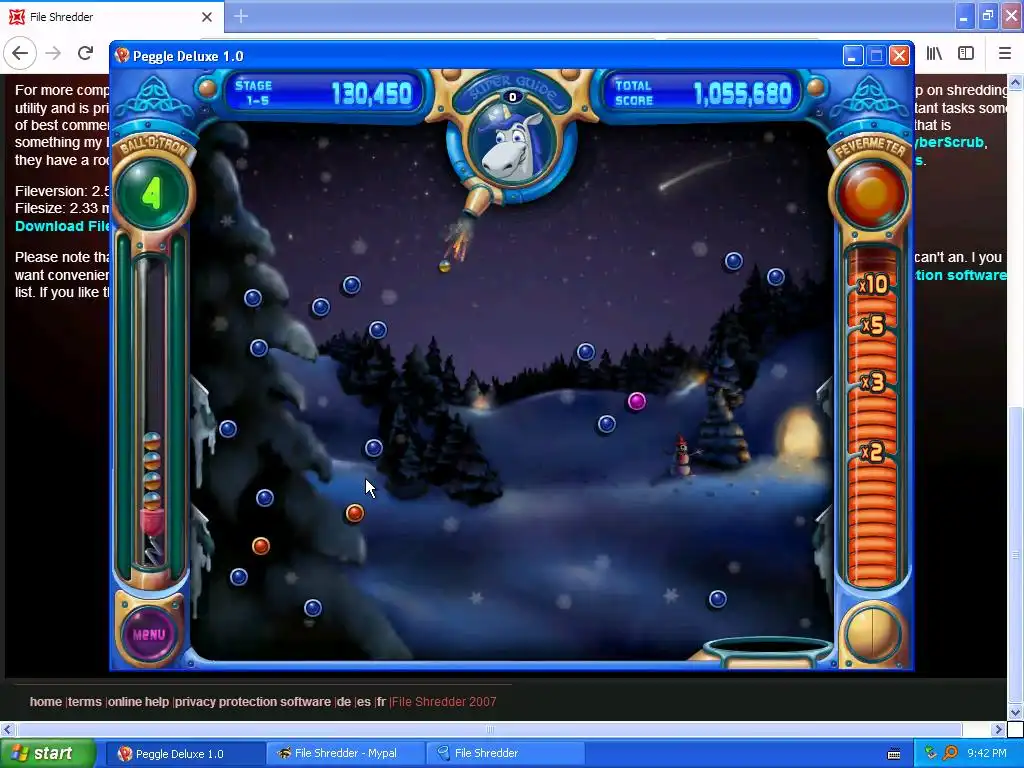Reload the File Shredder page

85,53
